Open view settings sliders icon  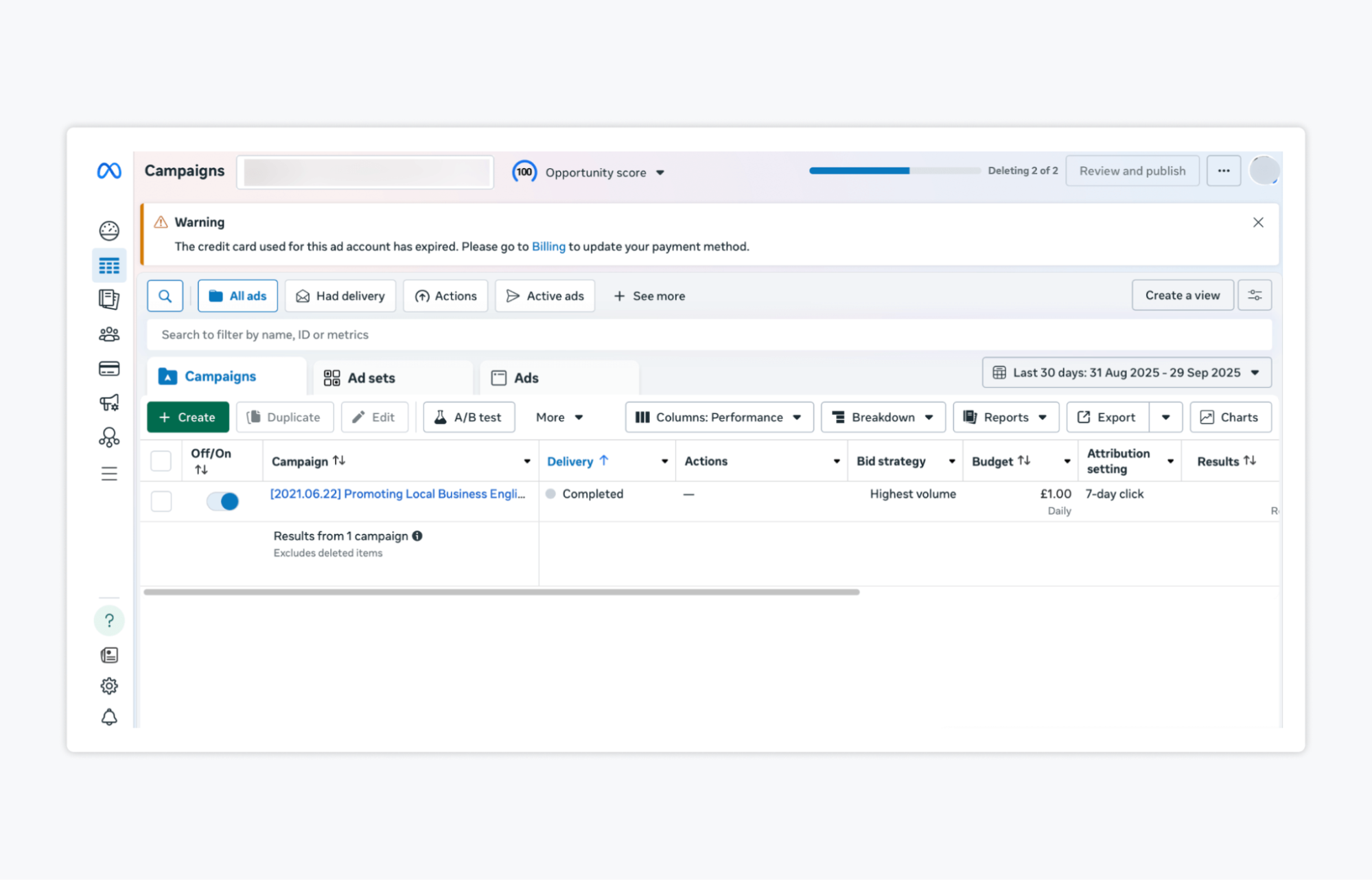coord(1254,295)
